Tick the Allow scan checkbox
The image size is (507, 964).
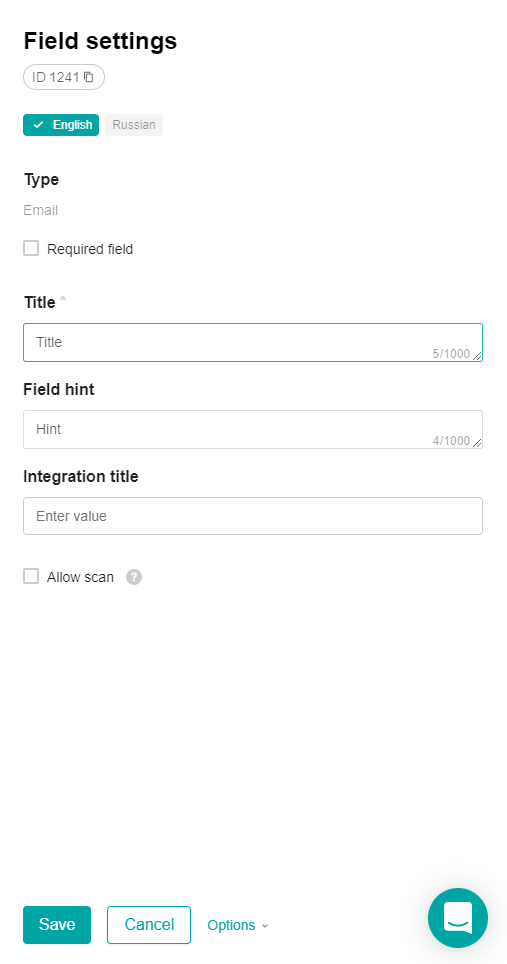tap(31, 577)
